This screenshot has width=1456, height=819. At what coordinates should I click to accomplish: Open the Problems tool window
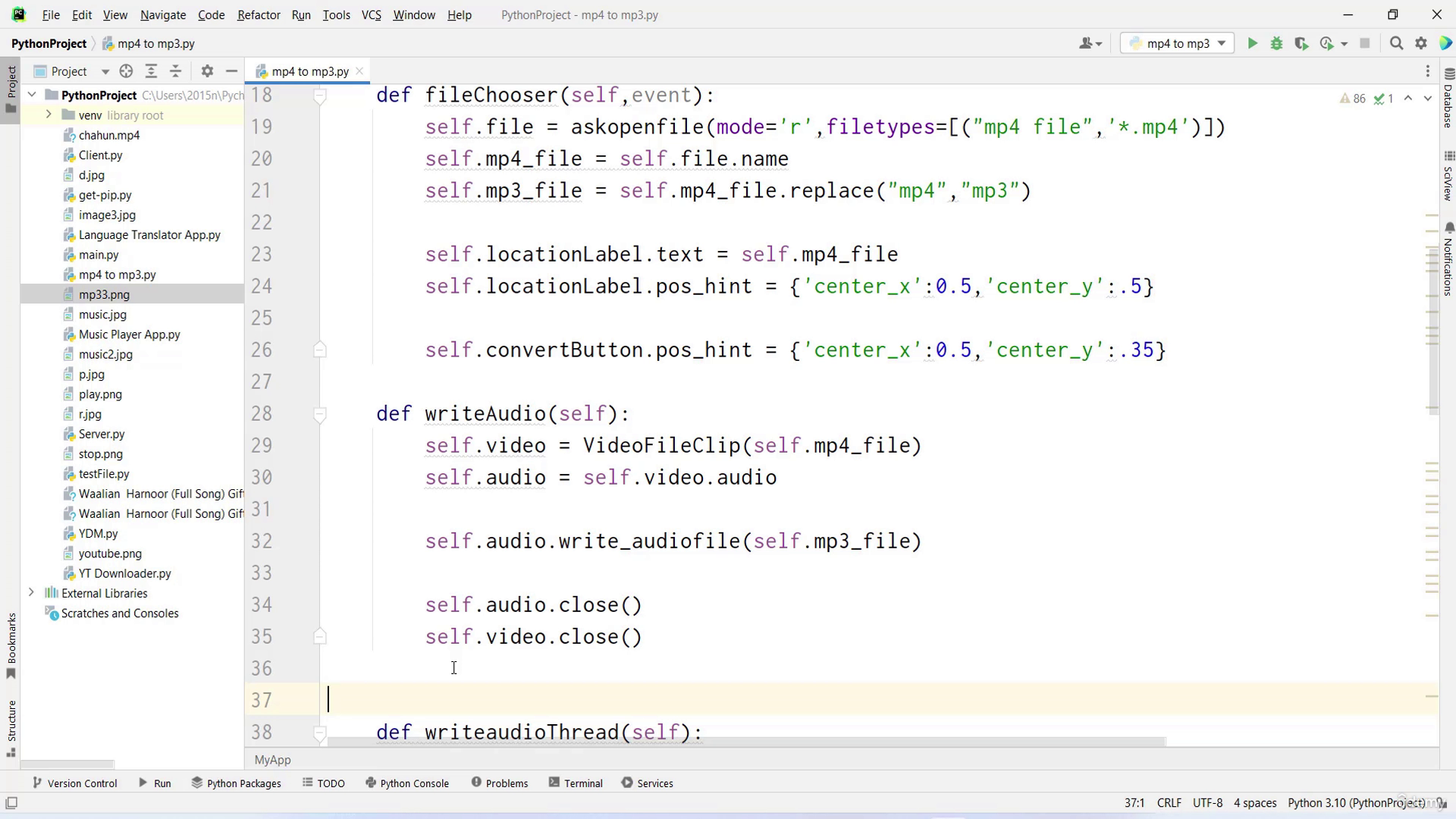(x=499, y=783)
